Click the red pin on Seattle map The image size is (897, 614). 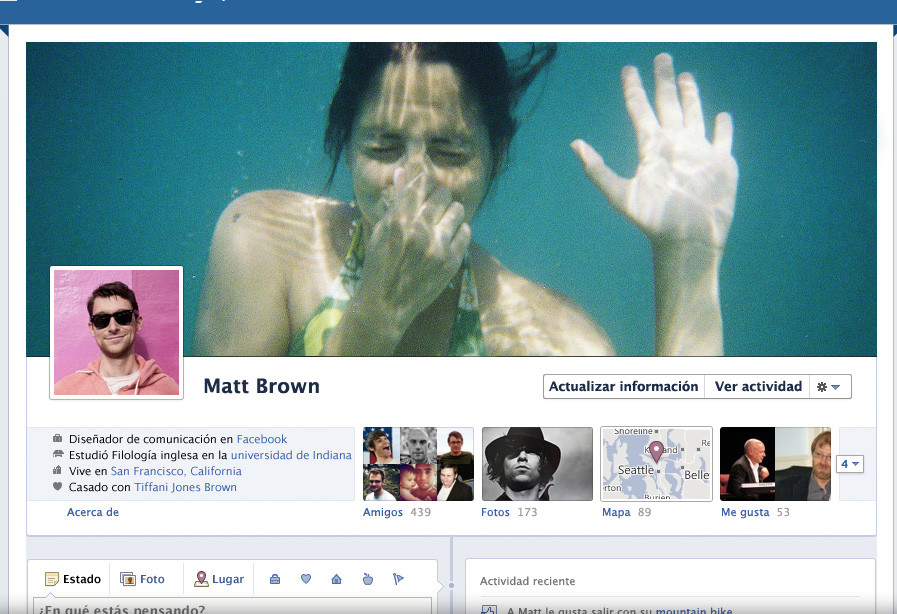[x=656, y=451]
